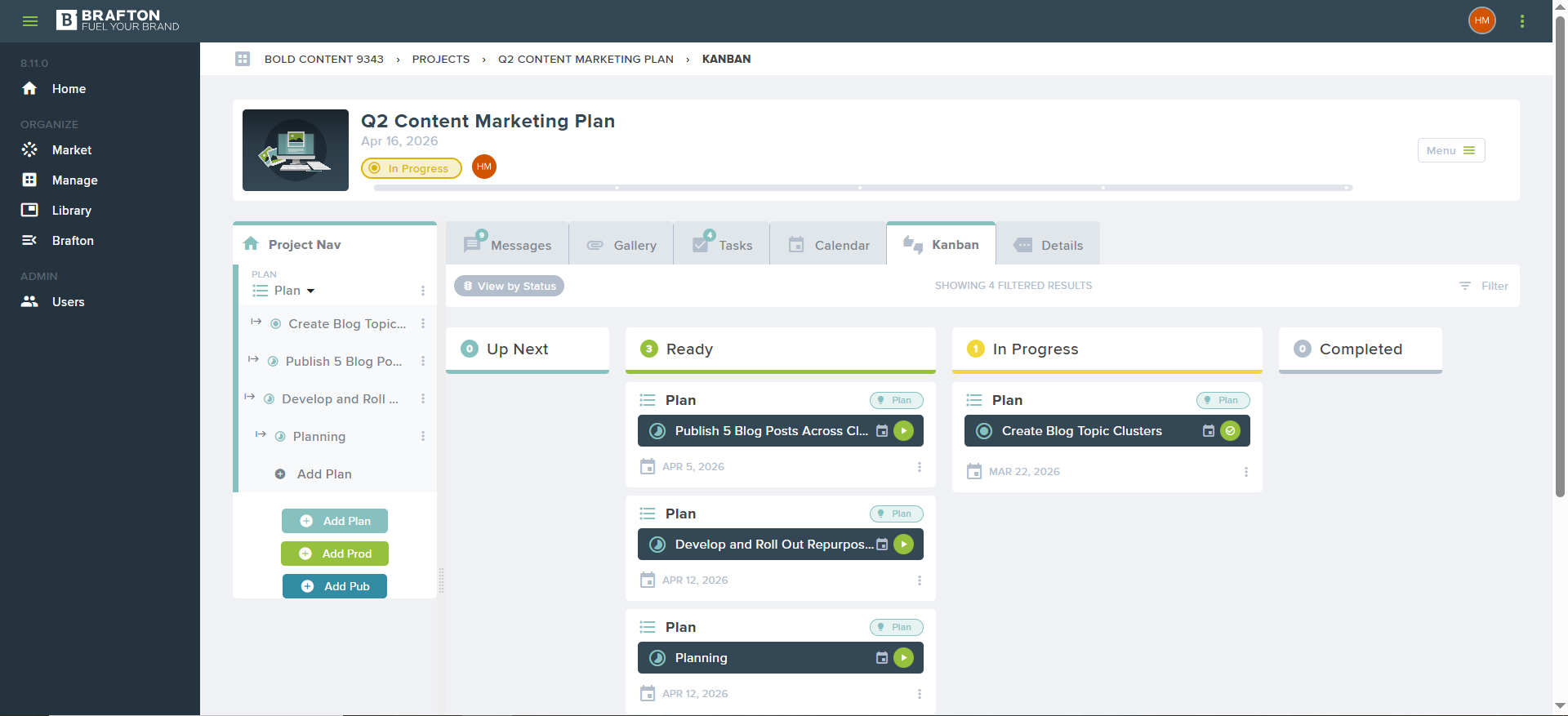Click the project progress bar
This screenshot has height=716, width=1568.
coord(863,188)
